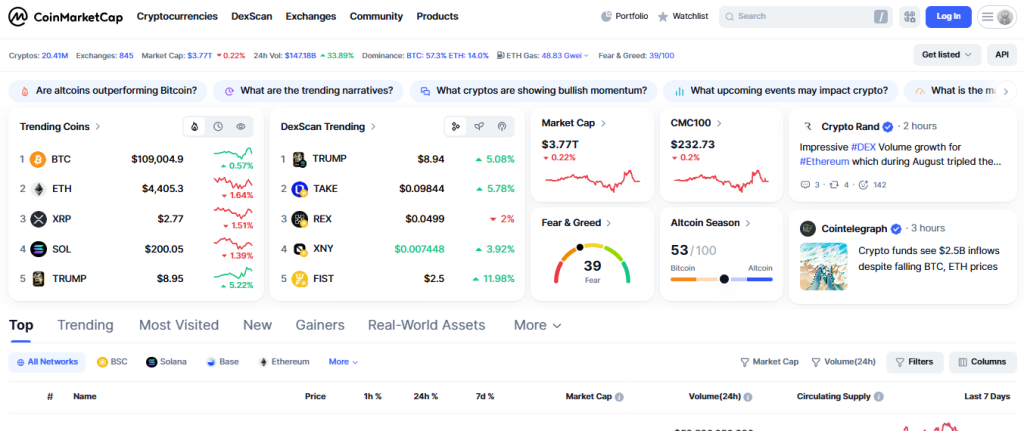Image resolution: width=1024 pixels, height=431 pixels.
Task: Select XNY token icon in DexScan Trending
Action: coord(300,249)
